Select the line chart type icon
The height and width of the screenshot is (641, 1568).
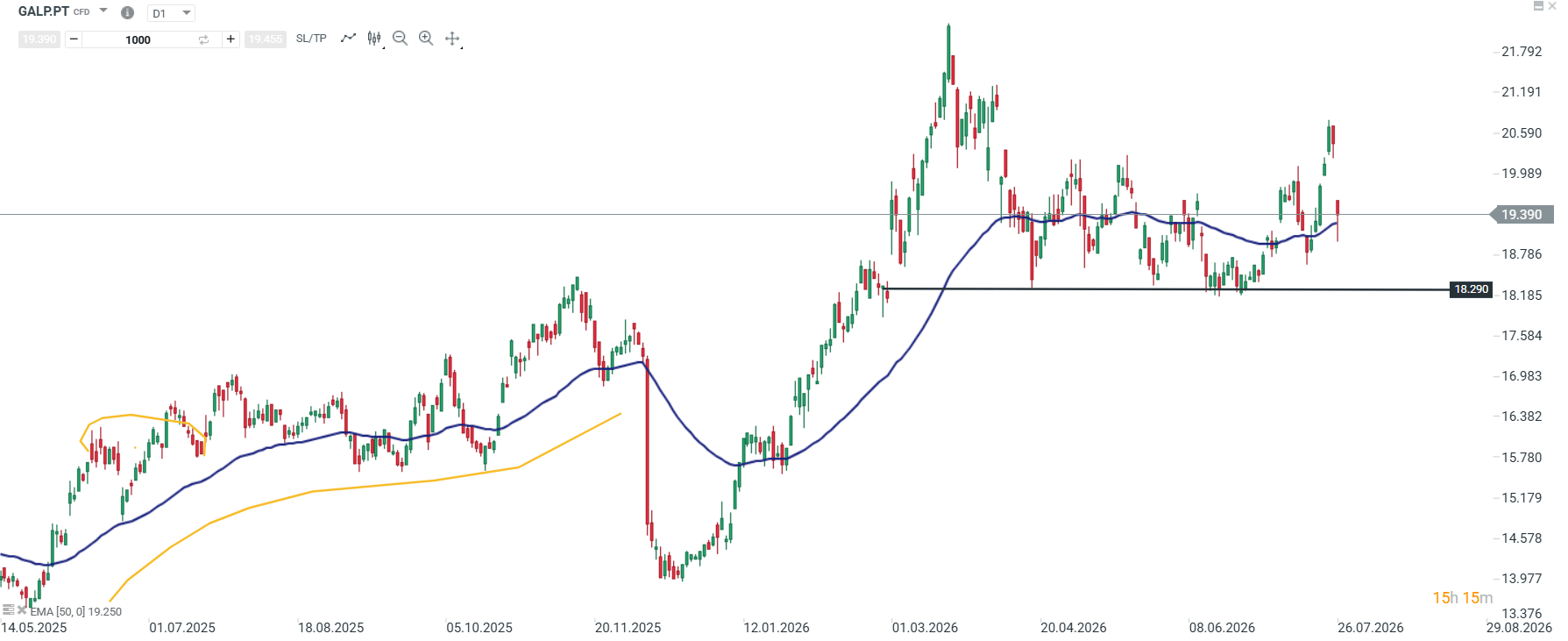(x=349, y=38)
